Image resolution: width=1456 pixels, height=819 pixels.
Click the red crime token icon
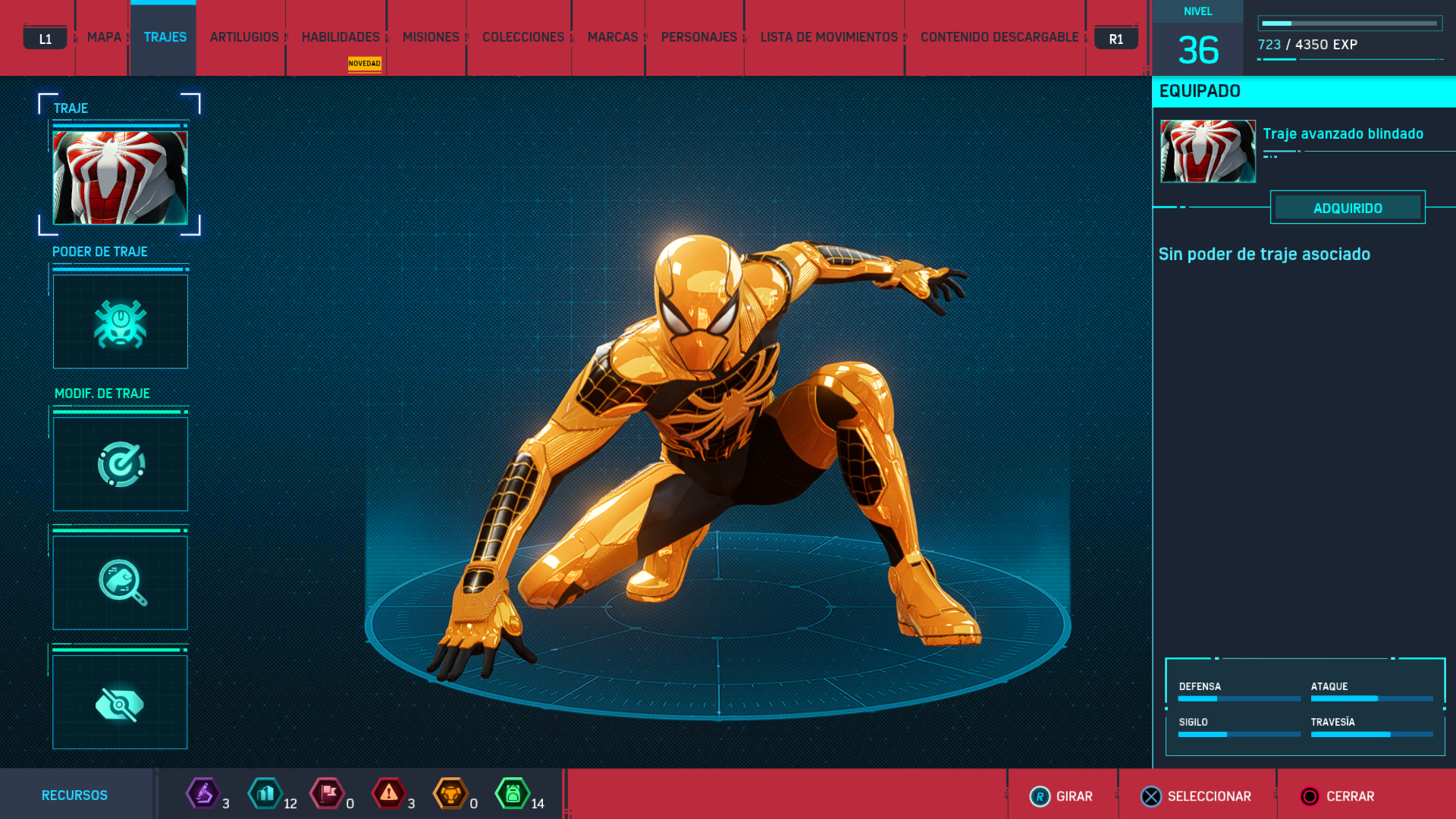[389, 794]
